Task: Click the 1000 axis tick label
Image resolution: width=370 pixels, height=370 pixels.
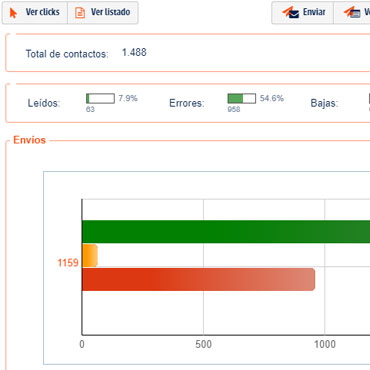Action: point(325,344)
